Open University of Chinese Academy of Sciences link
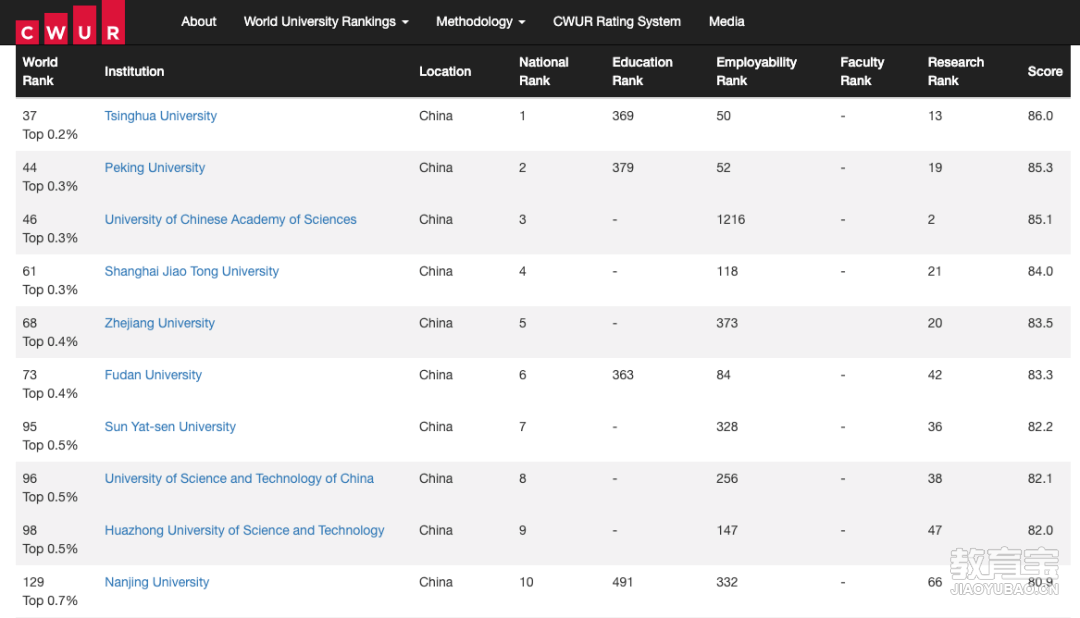Viewport: 1080px width, 618px height. (231, 219)
